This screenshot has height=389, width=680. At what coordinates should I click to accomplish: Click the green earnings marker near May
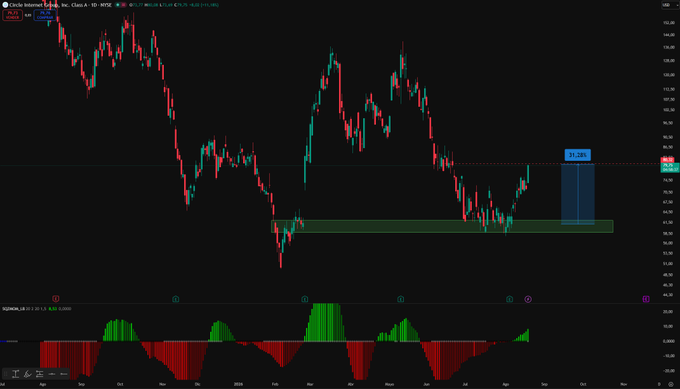pos(401,299)
